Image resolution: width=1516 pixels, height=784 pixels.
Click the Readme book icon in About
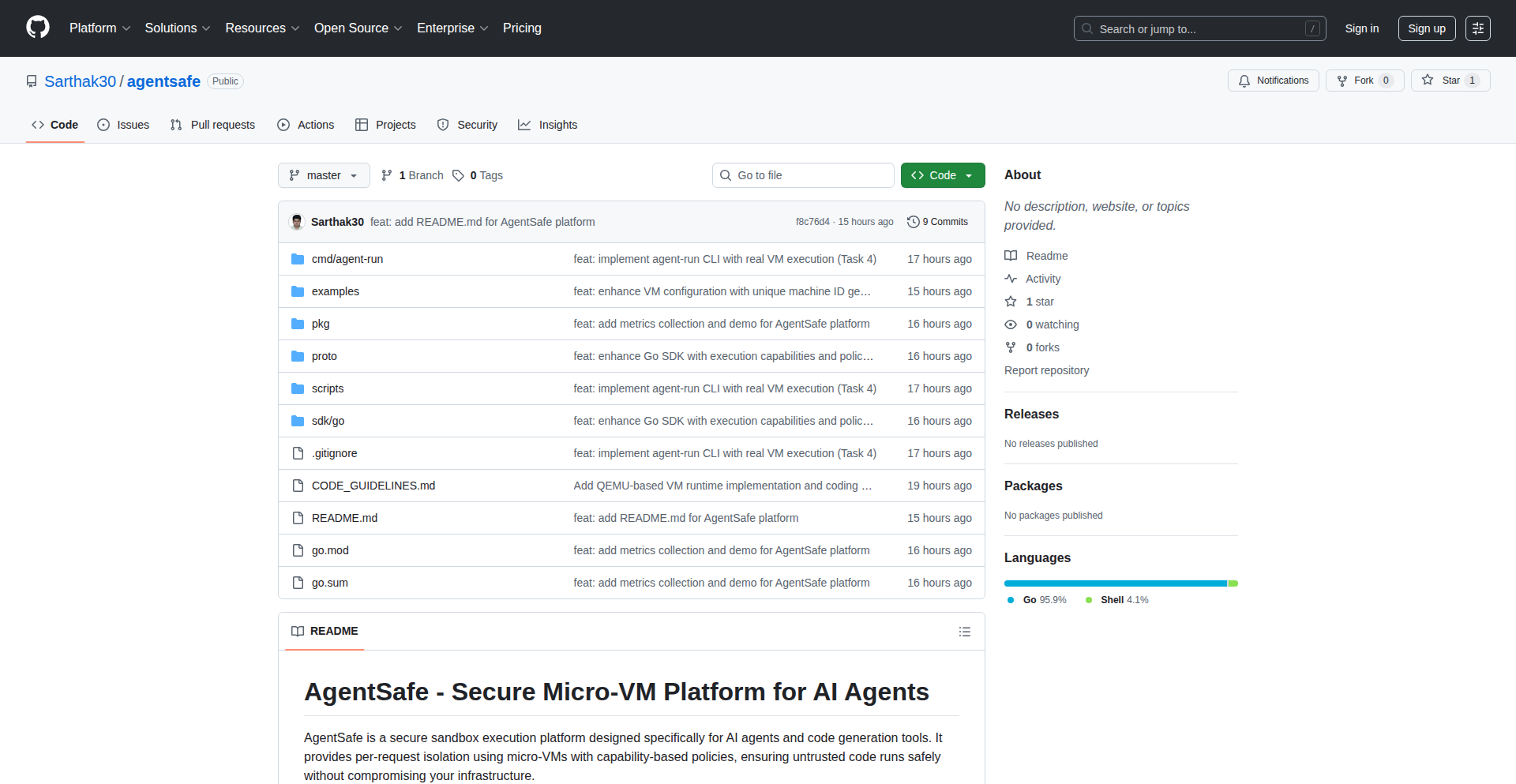tap(1011, 256)
